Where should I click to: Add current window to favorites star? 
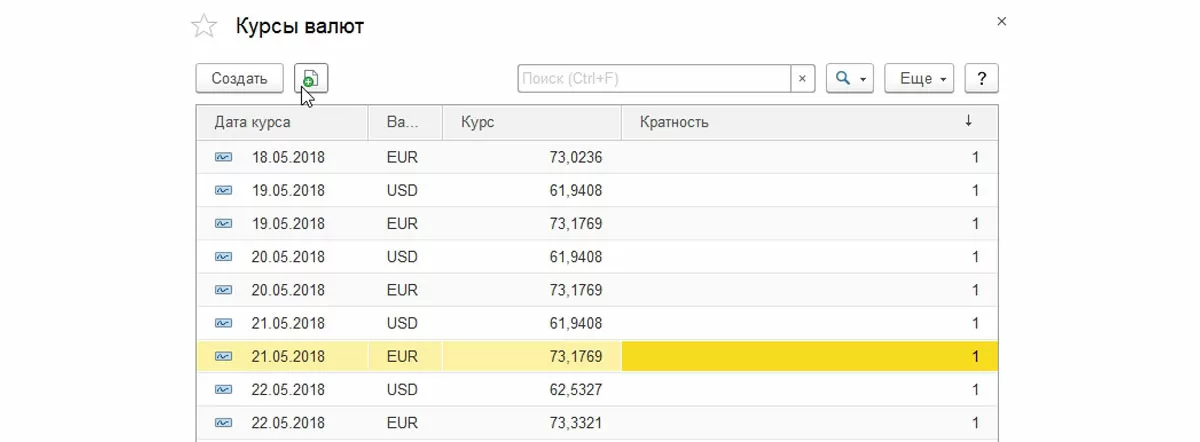[204, 27]
